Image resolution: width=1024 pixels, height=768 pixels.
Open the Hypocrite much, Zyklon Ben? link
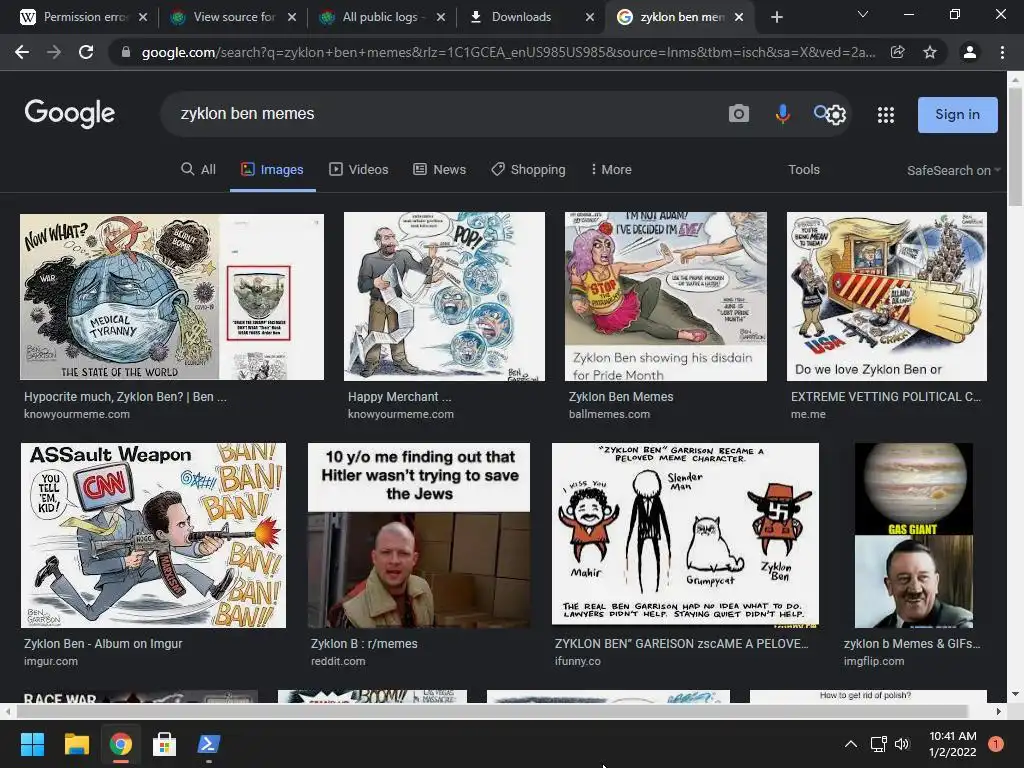click(125, 396)
